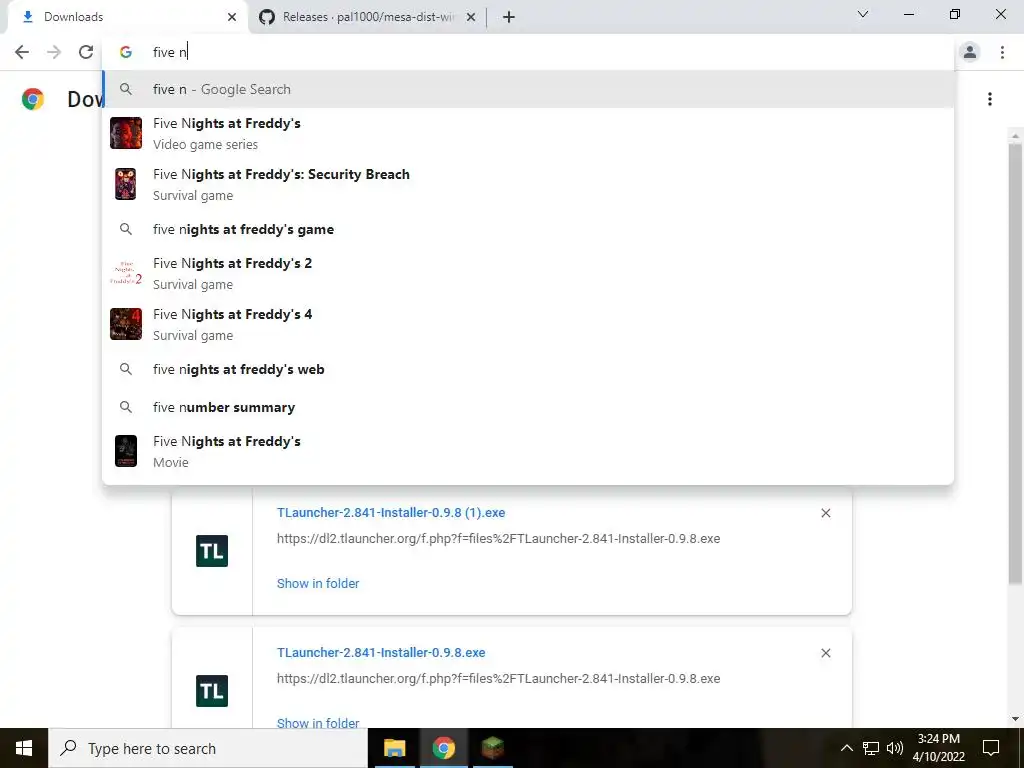Image resolution: width=1024 pixels, height=768 pixels.
Task: Open the tab search chevron
Action: tap(863, 14)
